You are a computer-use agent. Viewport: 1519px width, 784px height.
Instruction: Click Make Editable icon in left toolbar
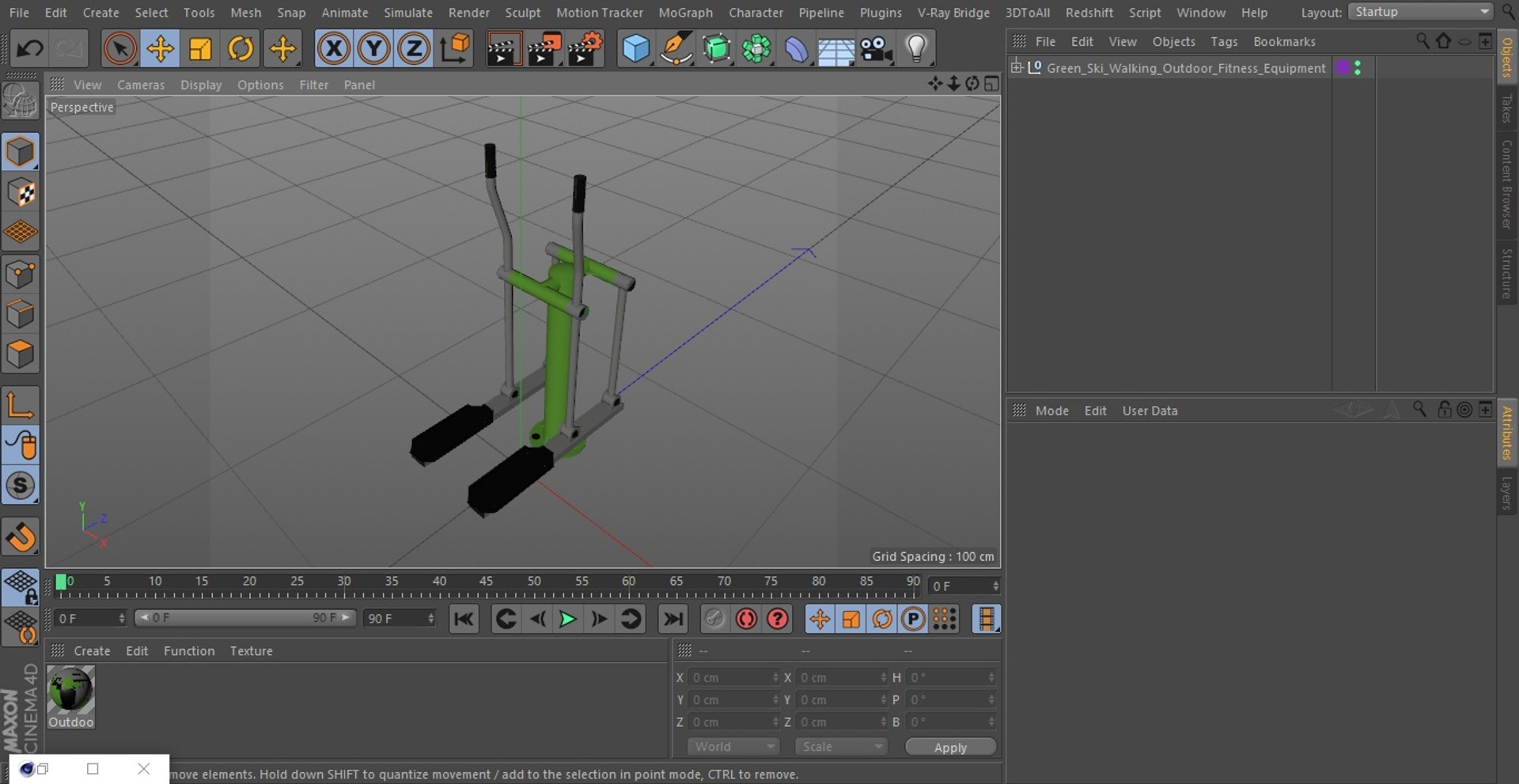(21, 101)
